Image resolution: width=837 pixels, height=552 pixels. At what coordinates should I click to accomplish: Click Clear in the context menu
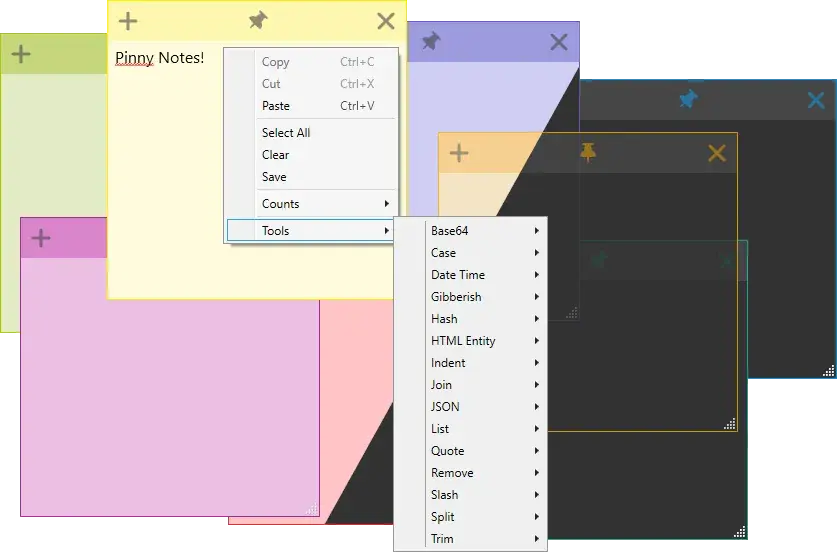pyautogui.click(x=275, y=155)
